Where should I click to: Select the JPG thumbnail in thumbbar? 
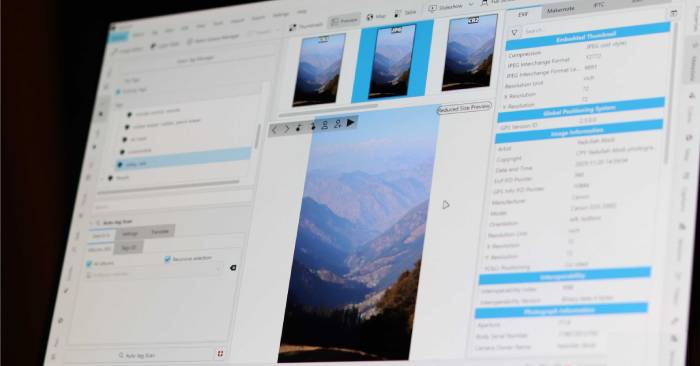392,61
